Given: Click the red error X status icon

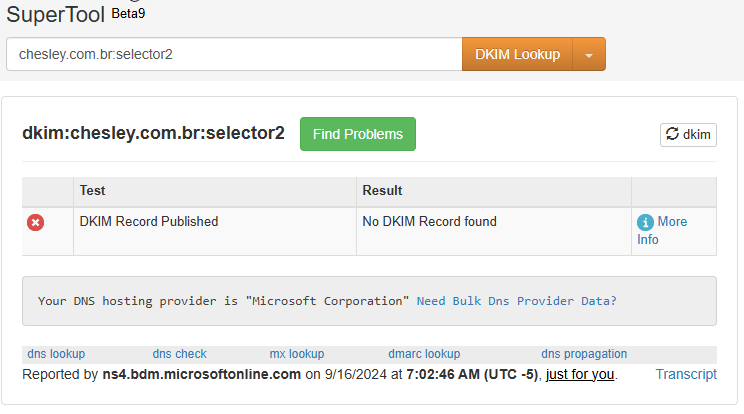Looking at the screenshot, I should (35, 222).
